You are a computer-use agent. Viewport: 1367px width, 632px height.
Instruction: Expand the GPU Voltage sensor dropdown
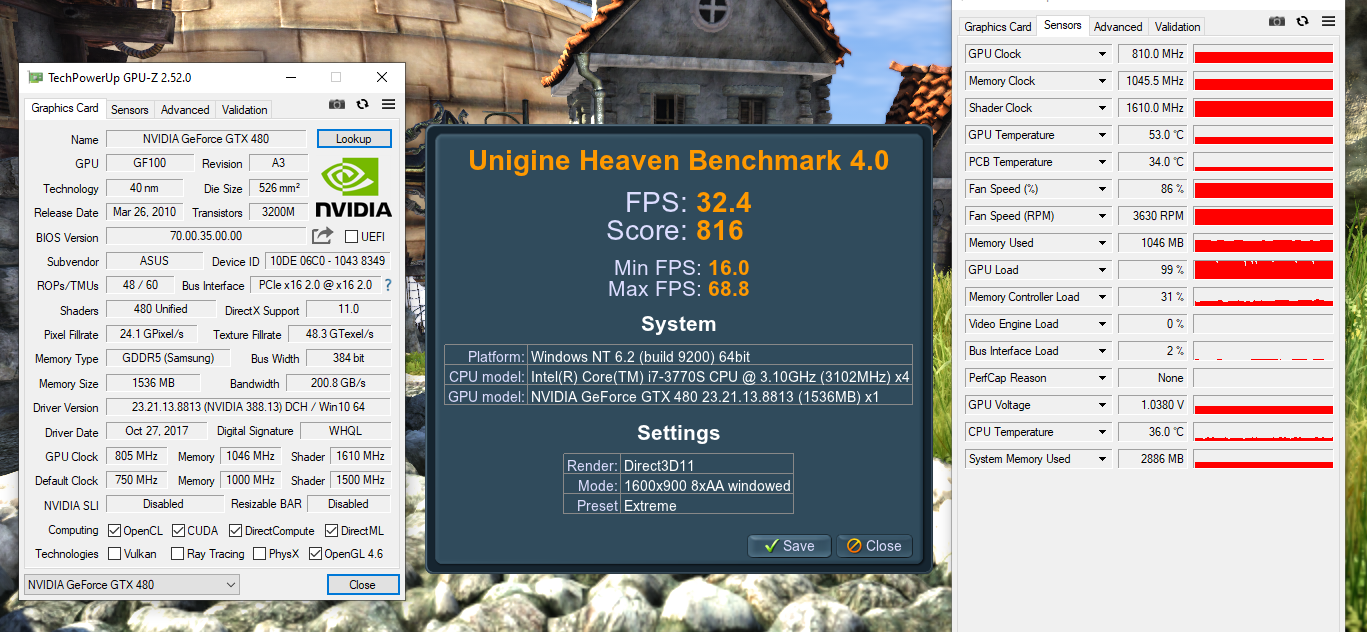1102,405
